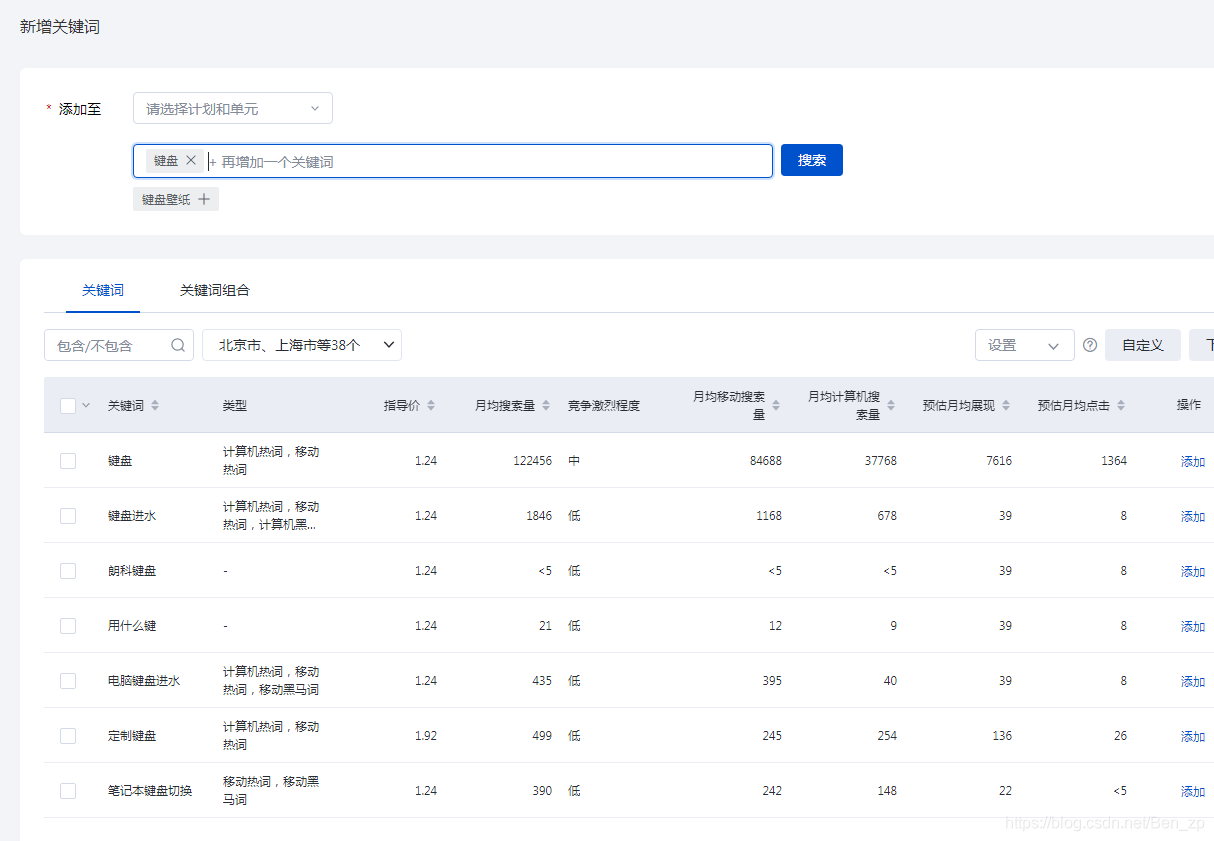Sort by 月均搜索量 column arrows
The height and width of the screenshot is (841, 1214).
(x=546, y=405)
